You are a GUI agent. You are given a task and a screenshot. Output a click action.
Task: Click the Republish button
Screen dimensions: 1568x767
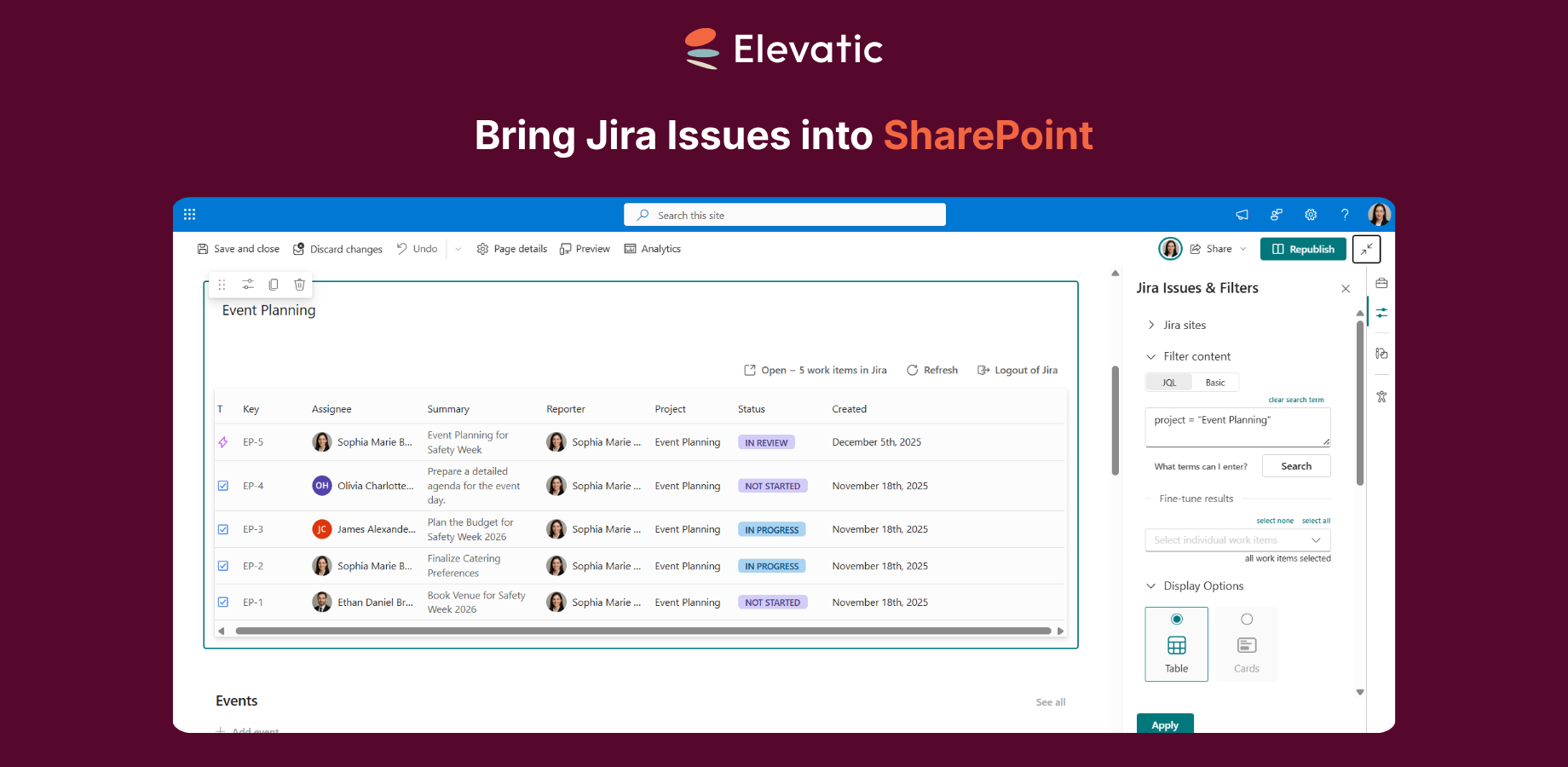tap(1303, 248)
